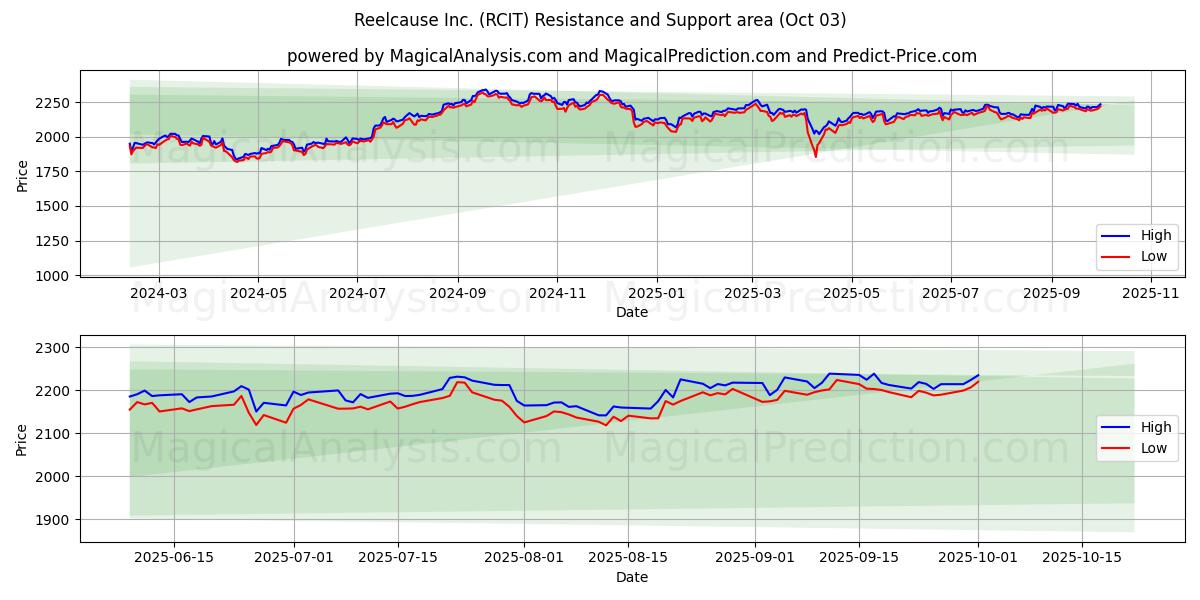This screenshot has height=600, width=1200.
Task: Click the 2250 price tick on top chart
Action: click(x=52, y=103)
